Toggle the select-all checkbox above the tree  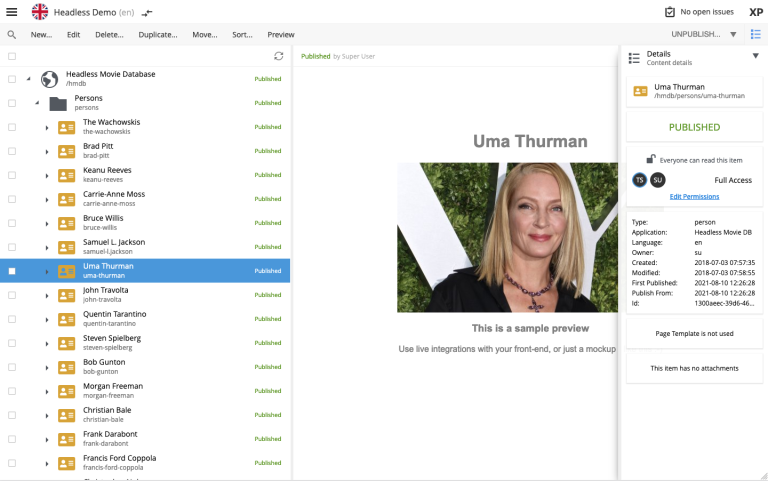[x=12, y=56]
